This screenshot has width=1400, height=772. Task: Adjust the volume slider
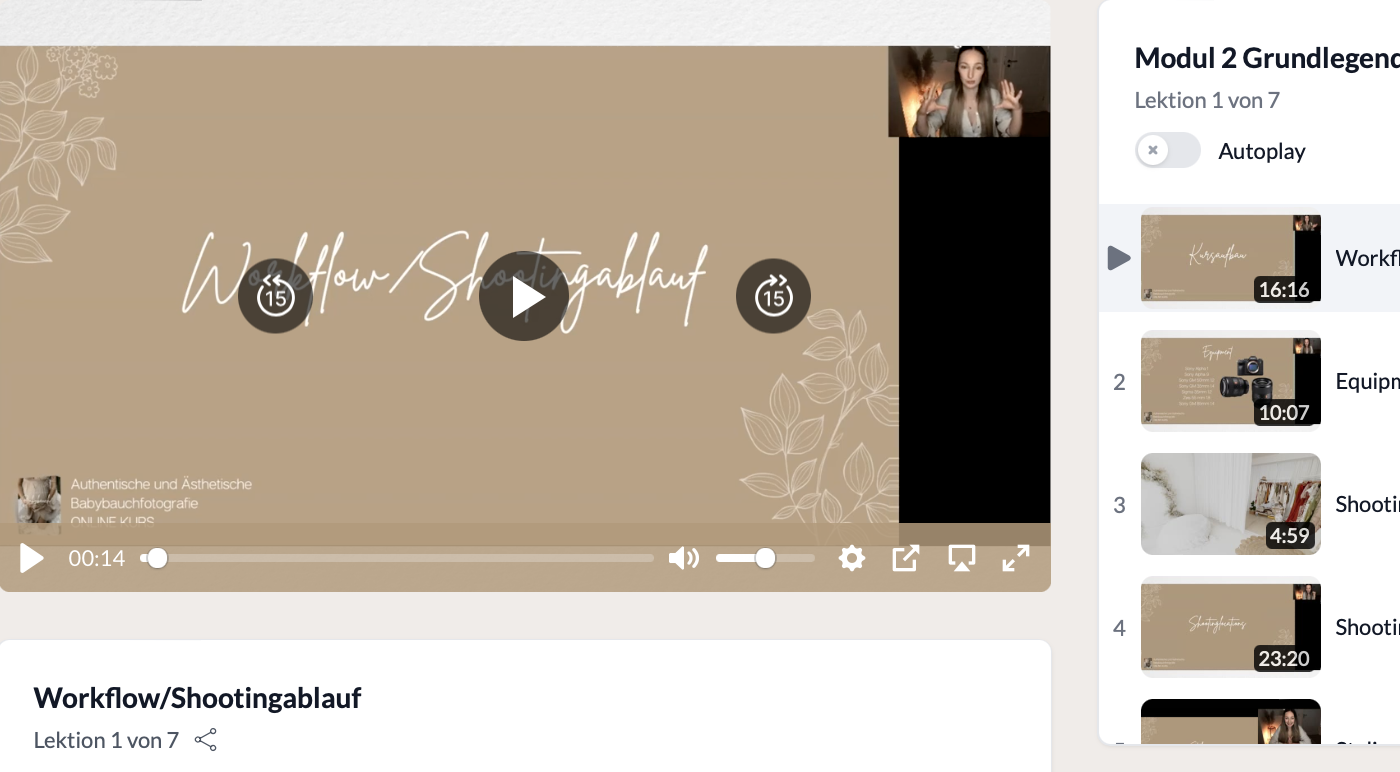pos(765,558)
